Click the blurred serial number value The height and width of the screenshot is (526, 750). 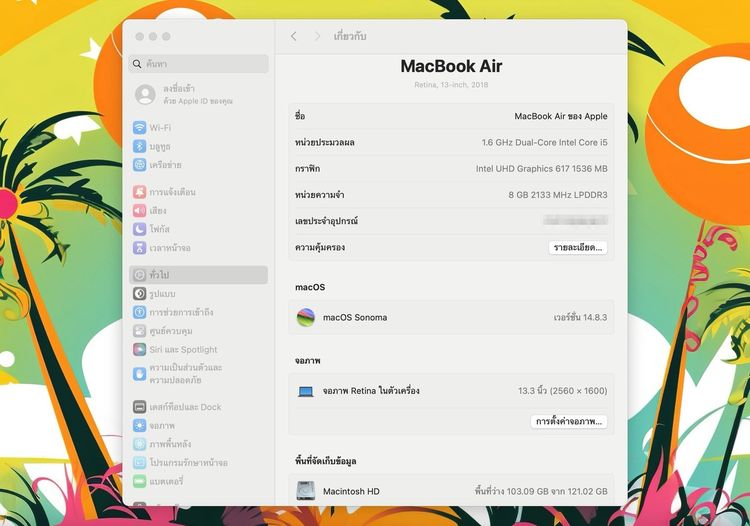575,220
